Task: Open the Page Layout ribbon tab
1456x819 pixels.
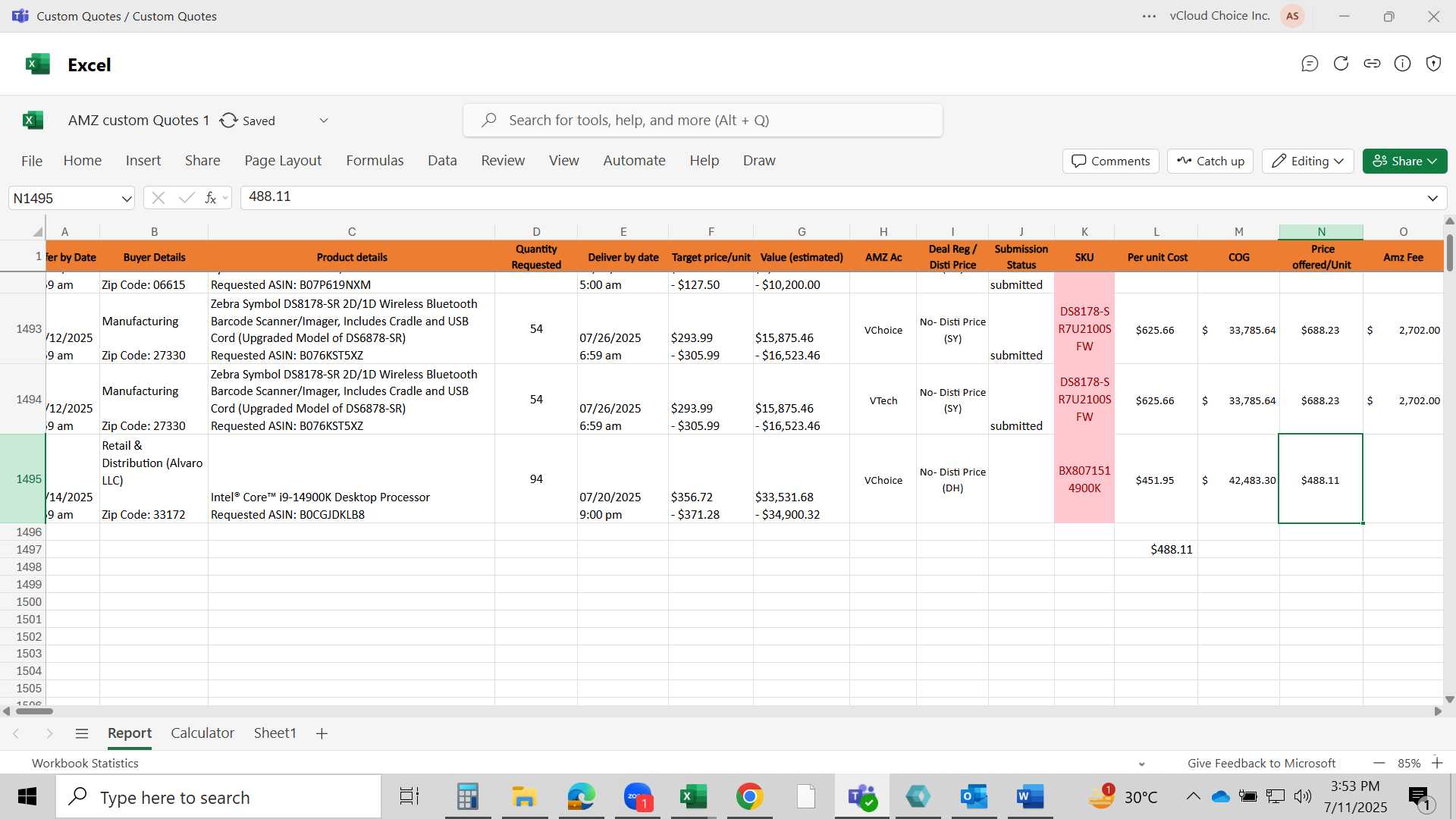Action: 283,161
